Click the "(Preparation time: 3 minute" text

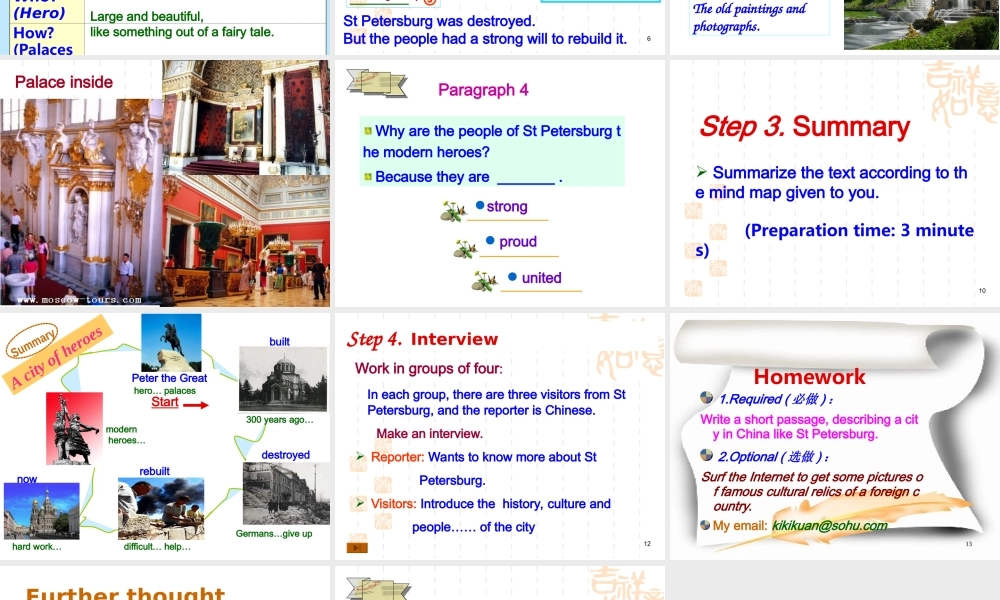point(859,230)
